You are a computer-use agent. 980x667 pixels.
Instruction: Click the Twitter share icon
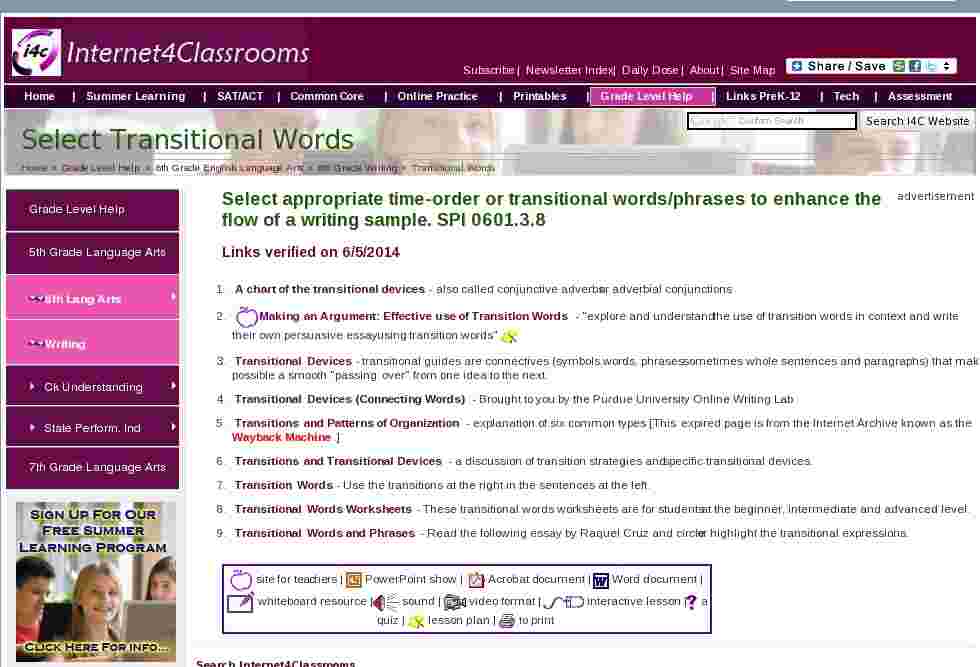coord(931,66)
